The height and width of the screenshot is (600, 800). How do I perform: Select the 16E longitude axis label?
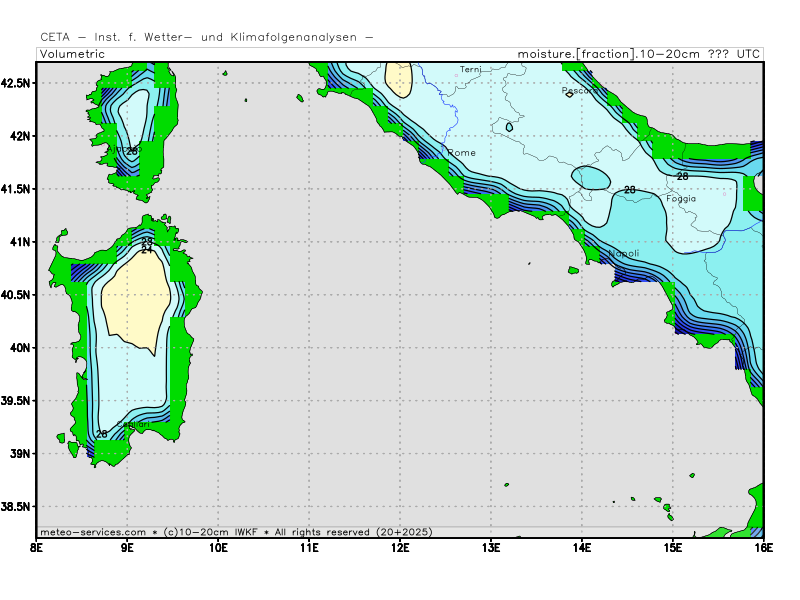(x=763, y=547)
